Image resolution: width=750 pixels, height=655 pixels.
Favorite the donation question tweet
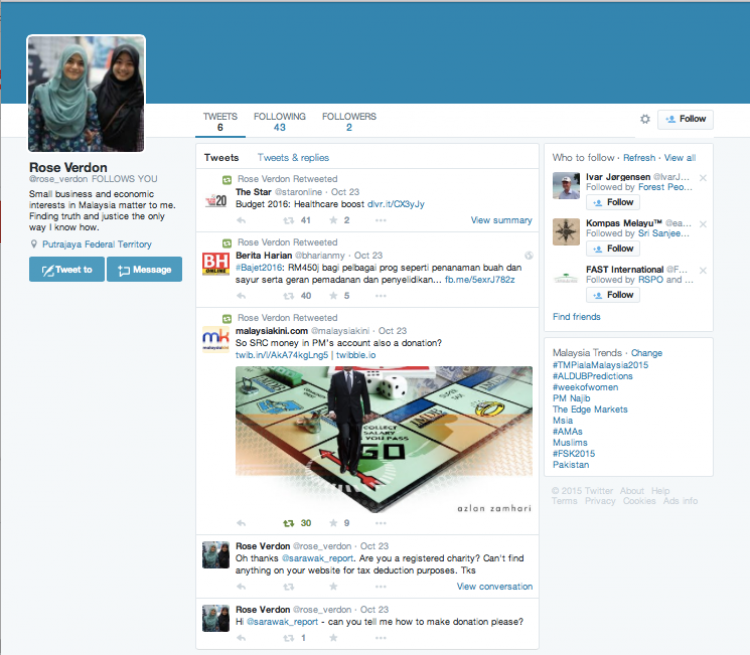[x=333, y=637]
